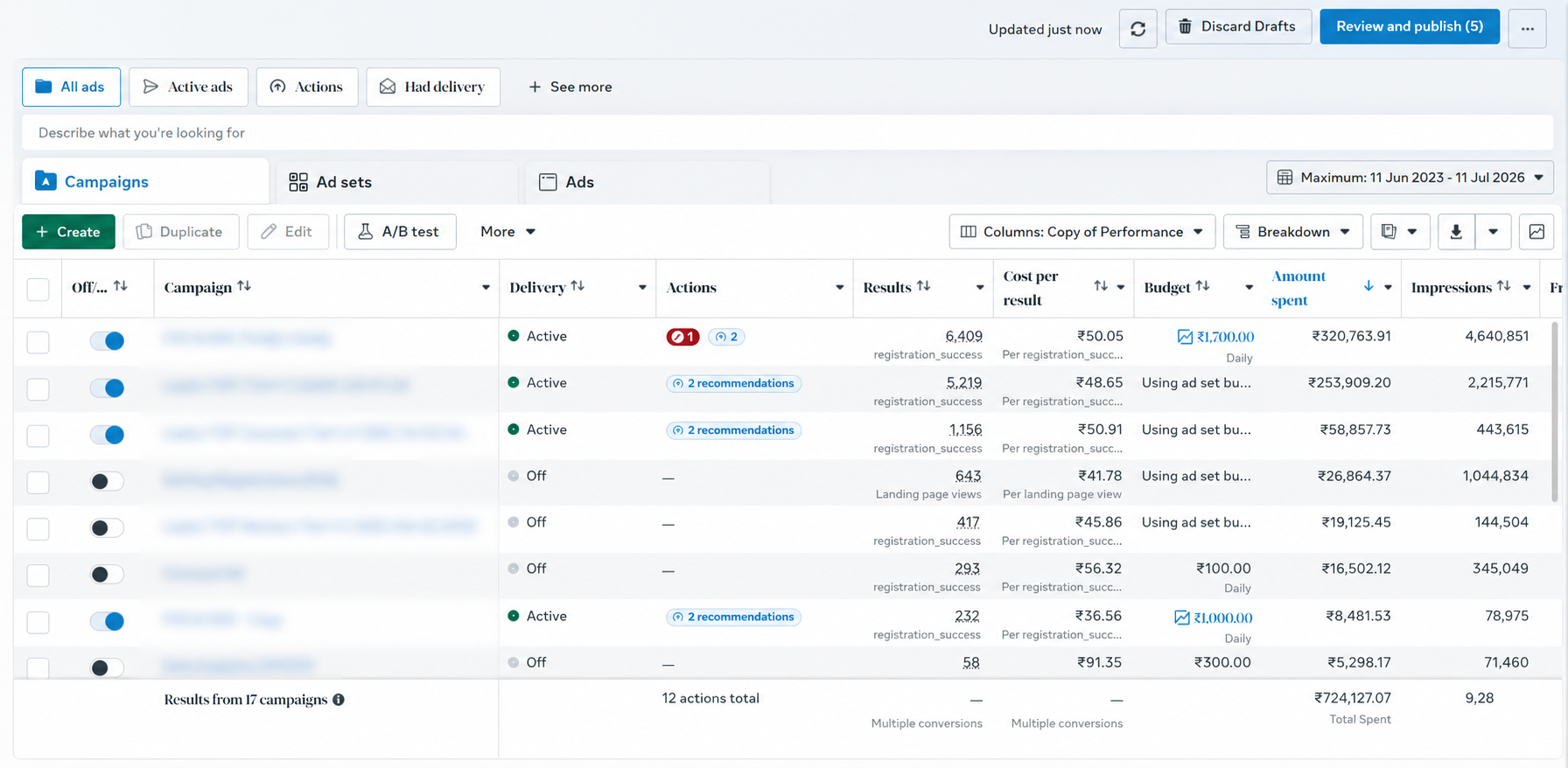
Task: Sort by the Off/On column arrows
Action: [x=121, y=286]
